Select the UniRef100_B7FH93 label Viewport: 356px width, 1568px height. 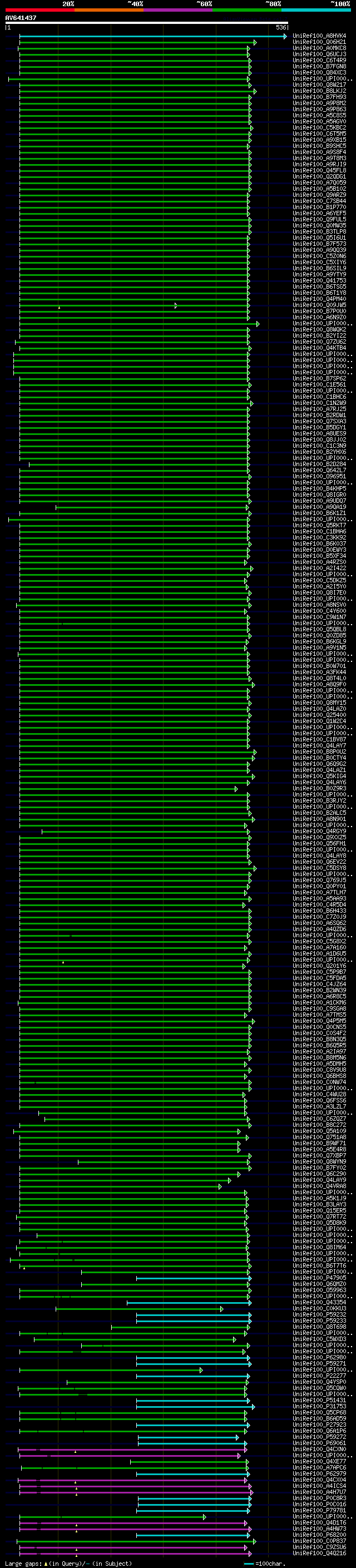pos(319,97)
